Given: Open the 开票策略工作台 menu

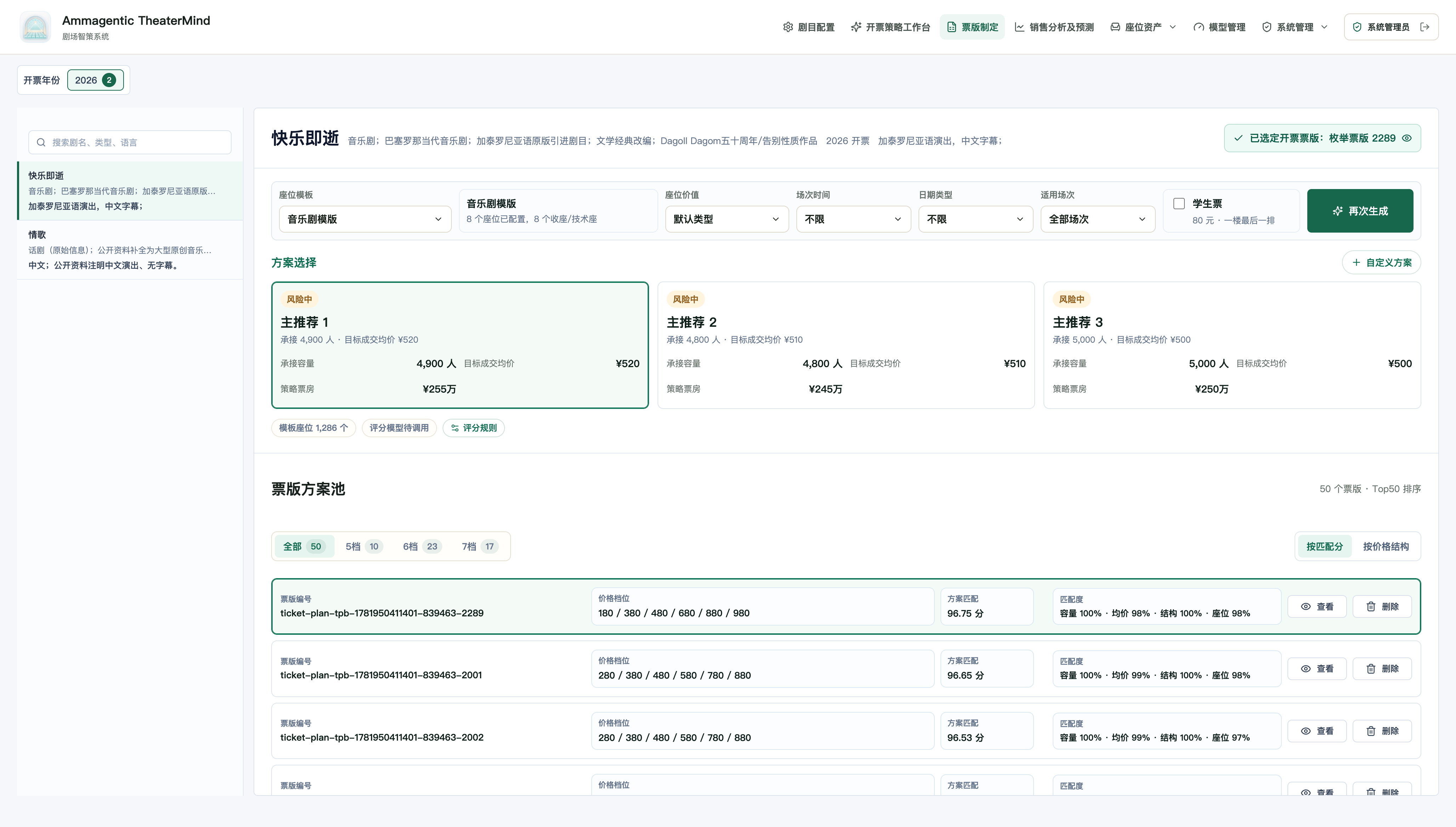Looking at the screenshot, I should [890, 27].
